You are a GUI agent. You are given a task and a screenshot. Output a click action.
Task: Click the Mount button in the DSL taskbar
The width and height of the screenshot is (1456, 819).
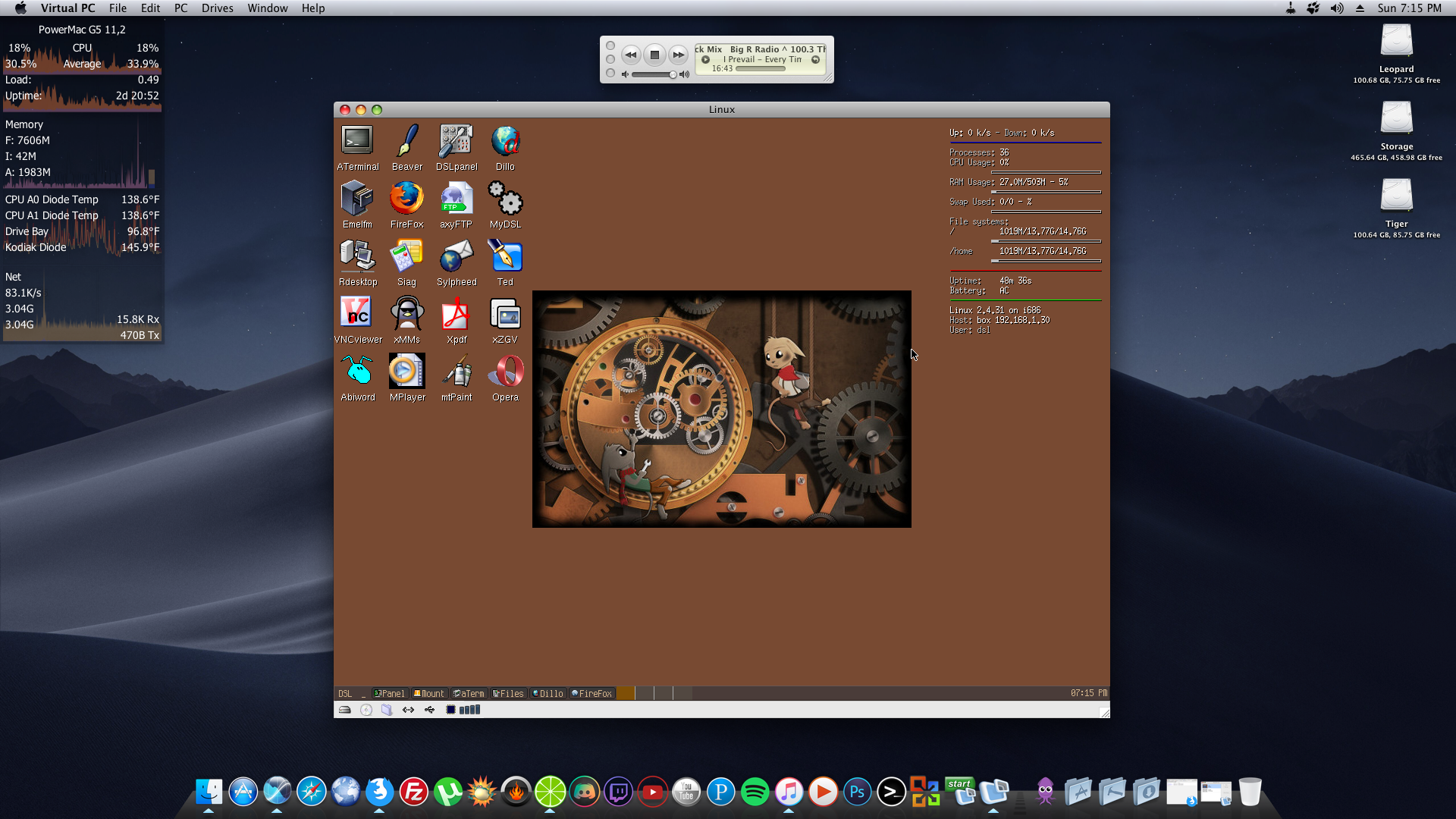pyautogui.click(x=429, y=694)
